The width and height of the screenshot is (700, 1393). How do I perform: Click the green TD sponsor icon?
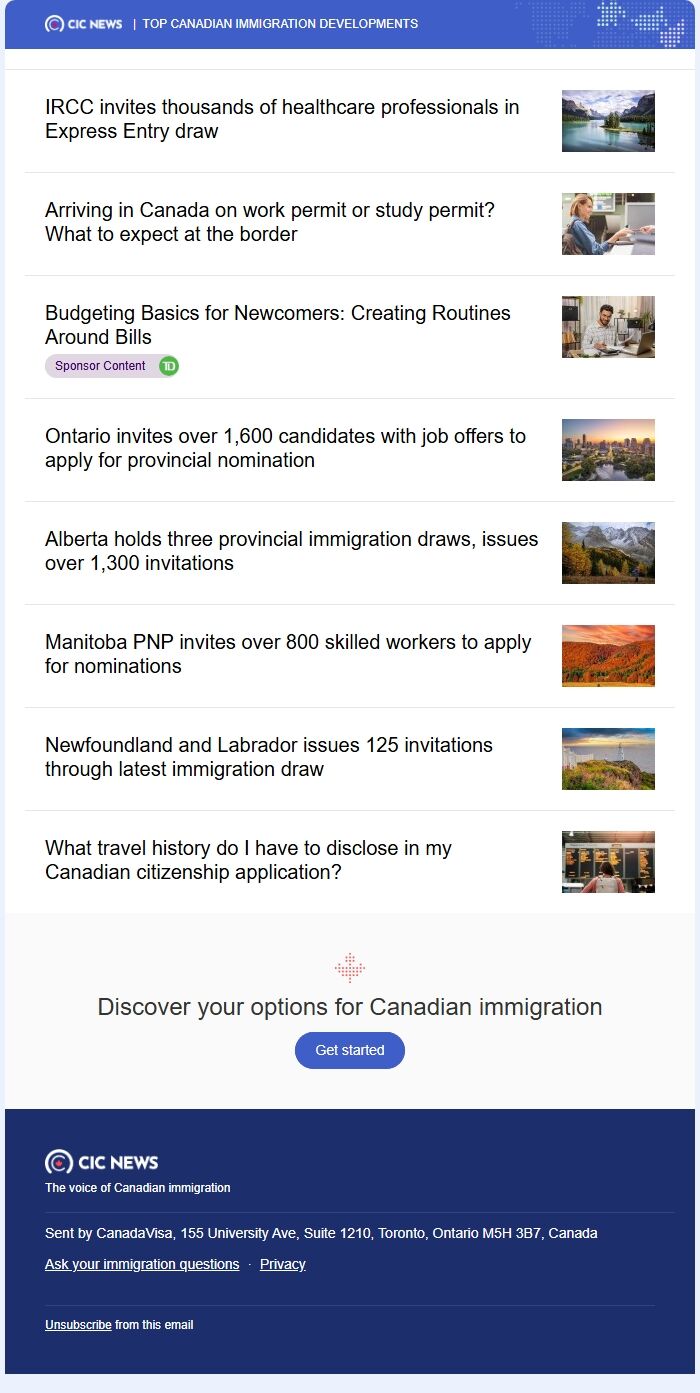click(x=169, y=366)
